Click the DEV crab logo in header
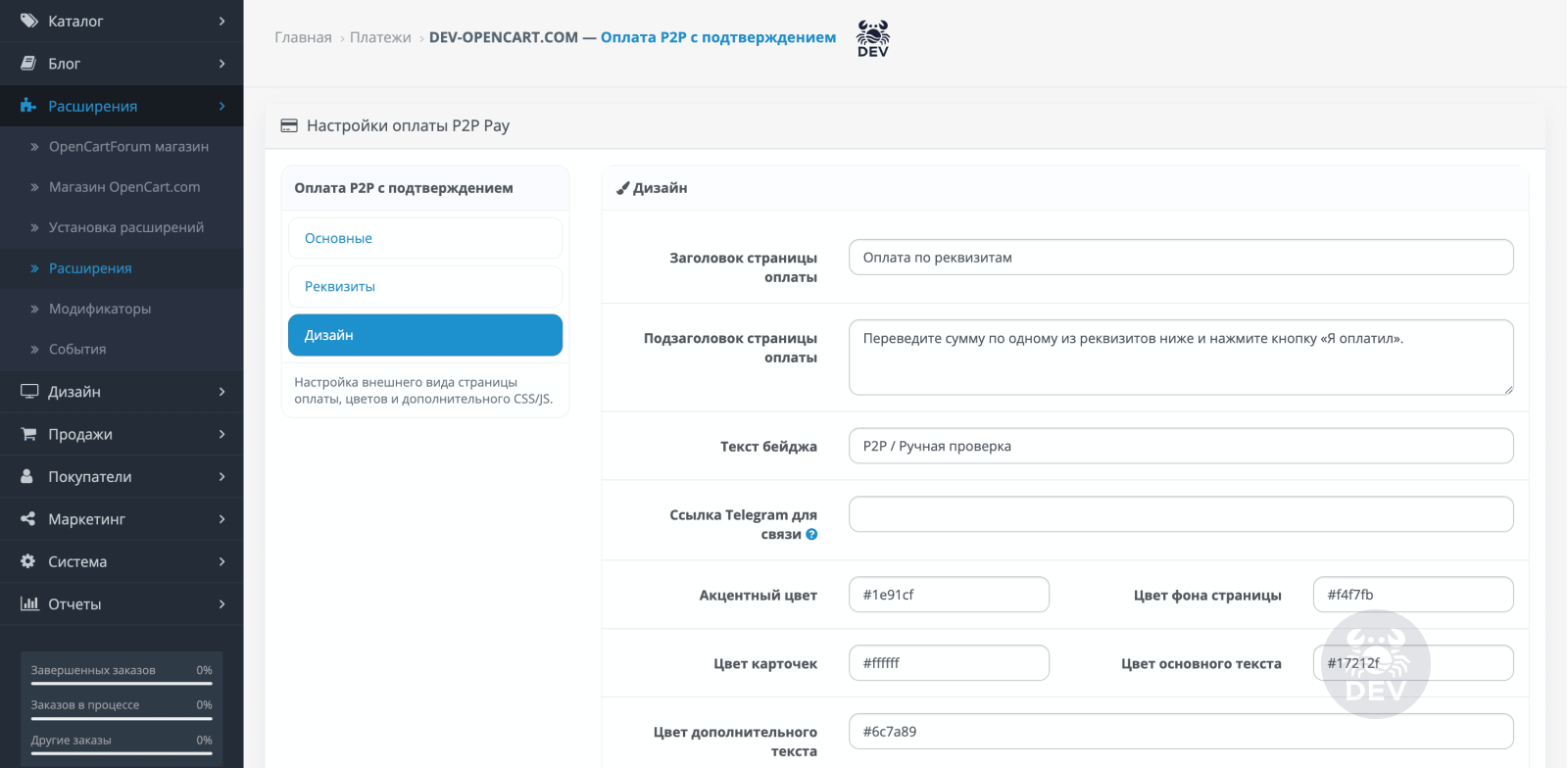This screenshot has height=768, width=1568. point(873,38)
